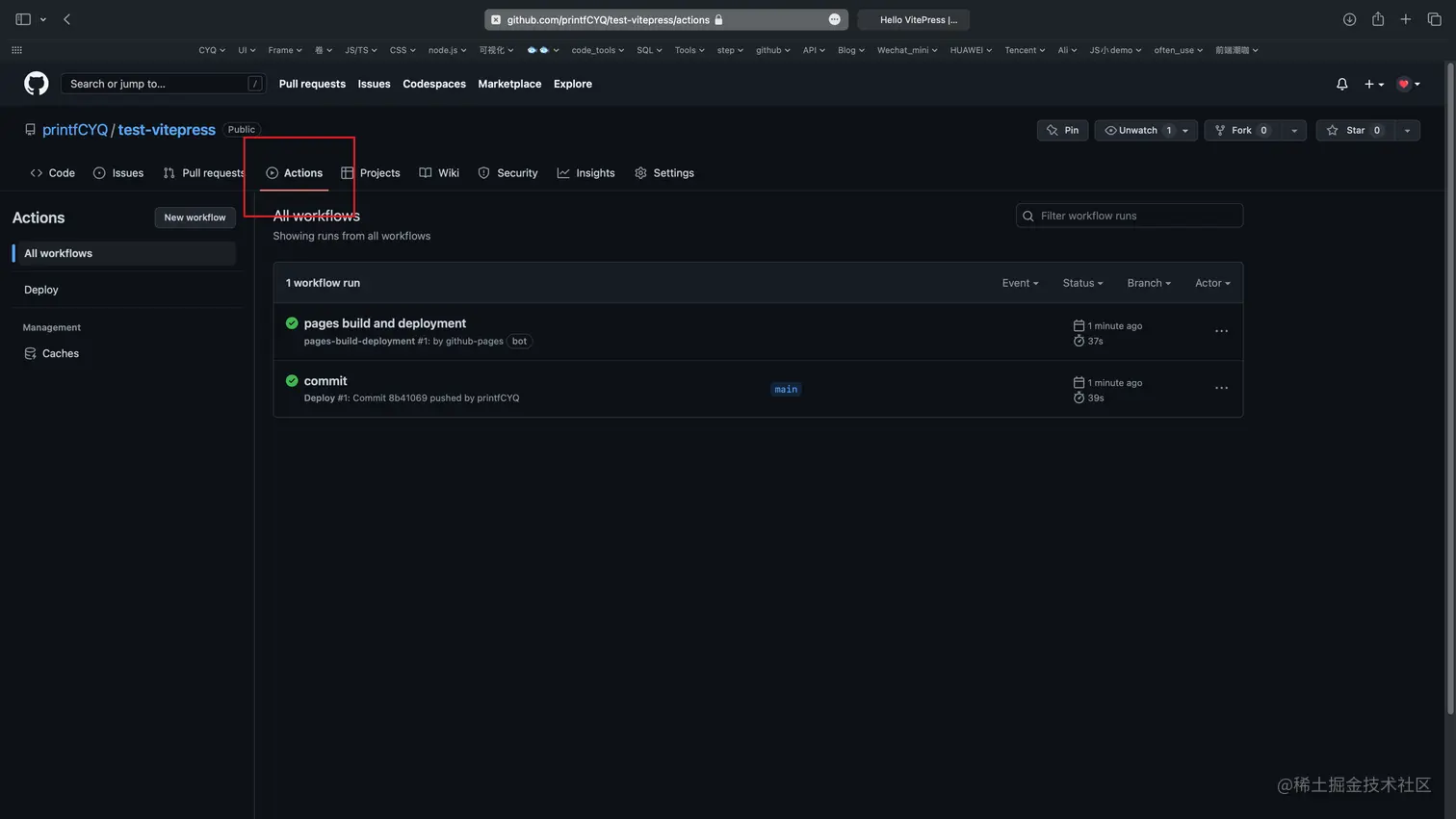Select All workflows in sidebar
The width and height of the screenshot is (1456, 819).
(124, 253)
